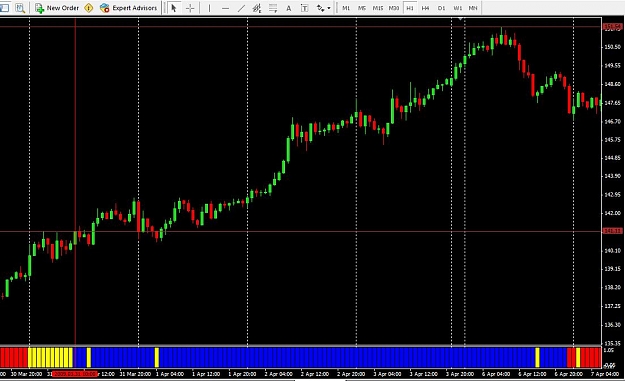Click the red highlighted date label on time axis
Viewport: 625px width, 381px height.
(75, 374)
